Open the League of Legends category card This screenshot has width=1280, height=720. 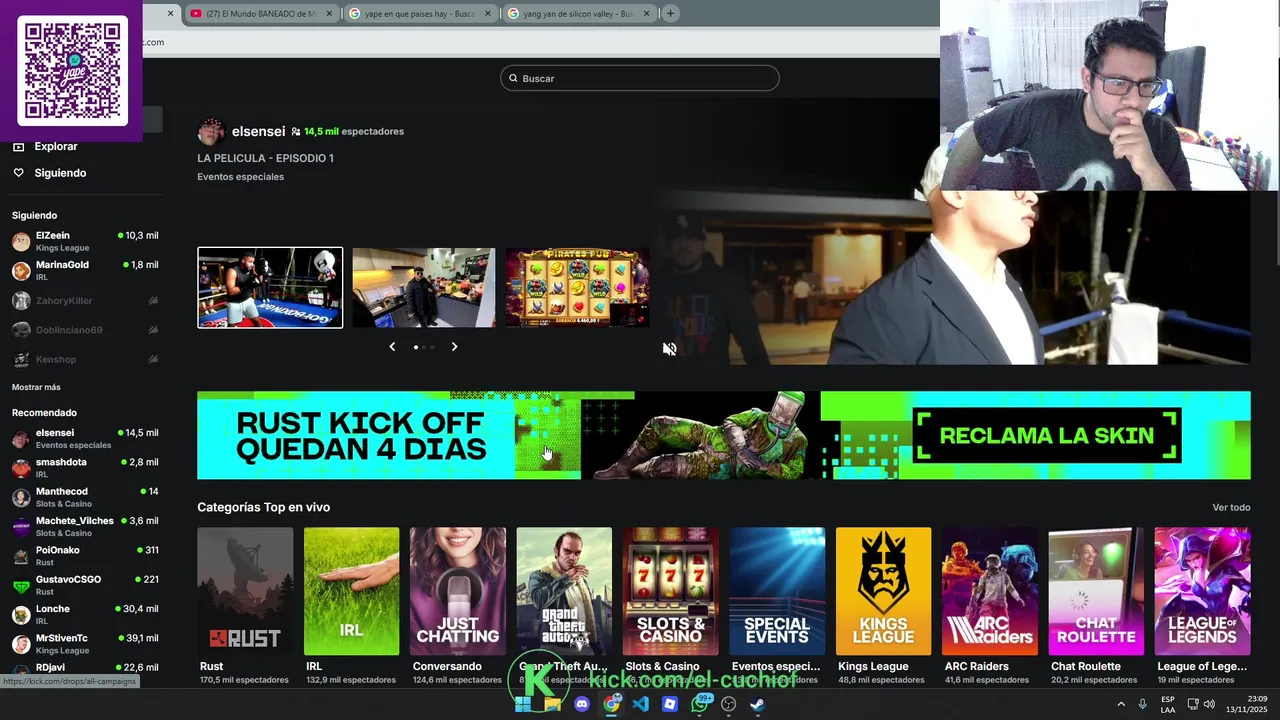click(1202, 591)
